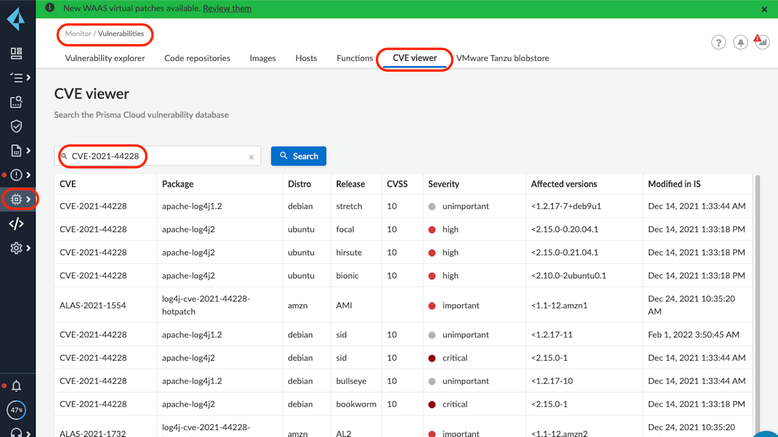778x437 pixels.
Task: Open the top-right notifications bell
Action: click(741, 43)
